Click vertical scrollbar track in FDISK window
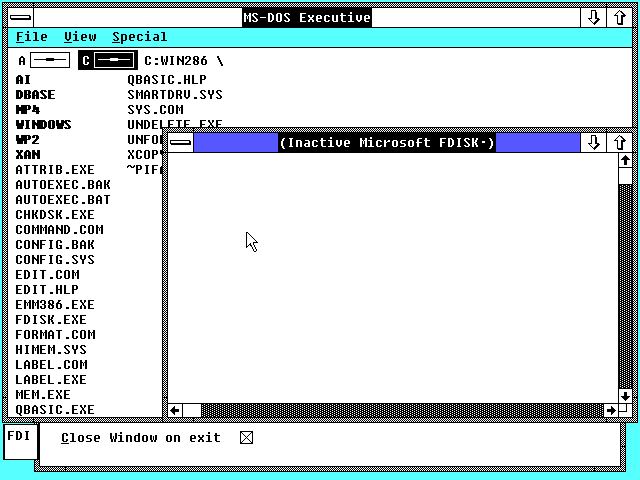 625,286
